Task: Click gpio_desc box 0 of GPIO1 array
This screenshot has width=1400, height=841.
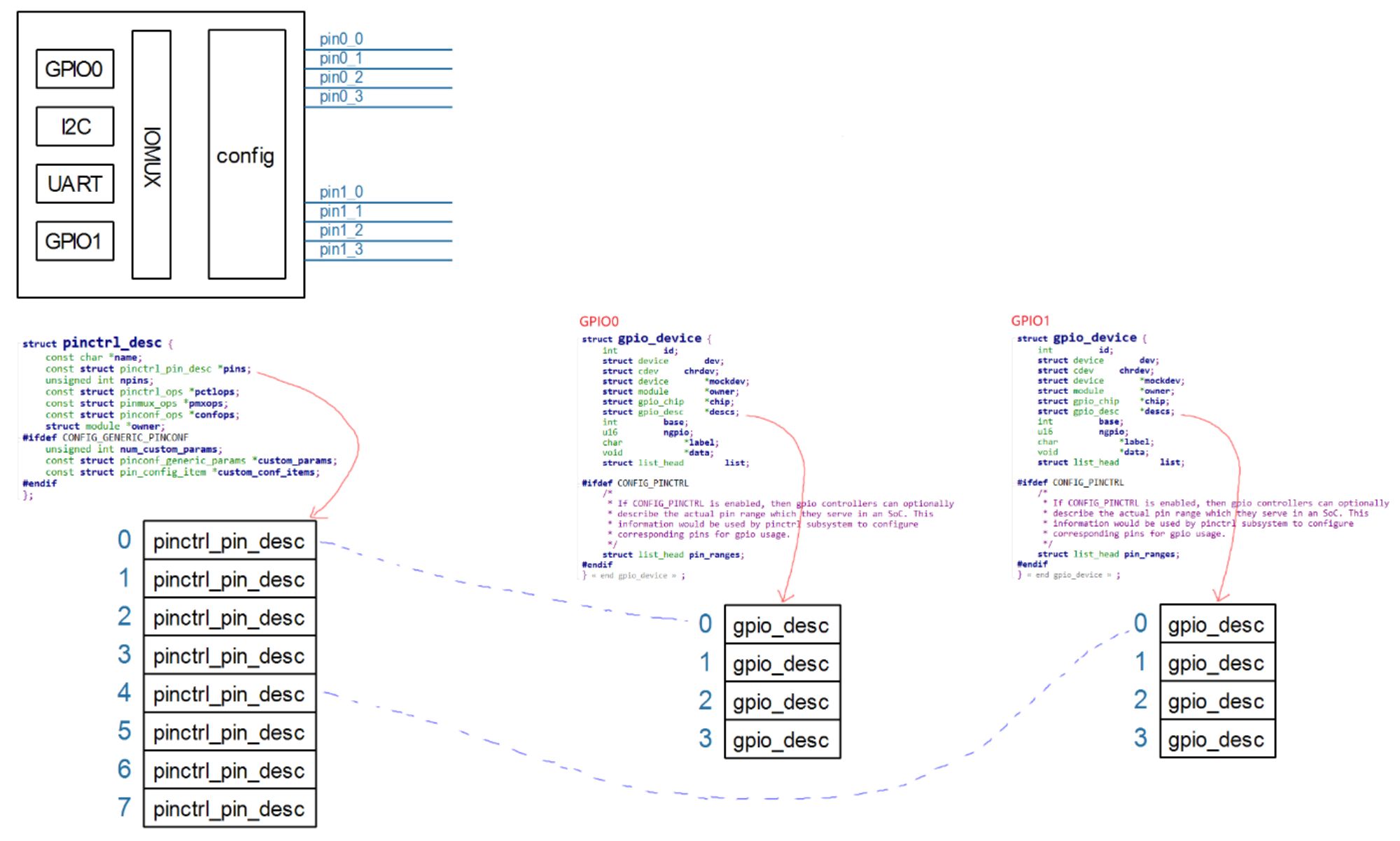Action: click(1217, 624)
